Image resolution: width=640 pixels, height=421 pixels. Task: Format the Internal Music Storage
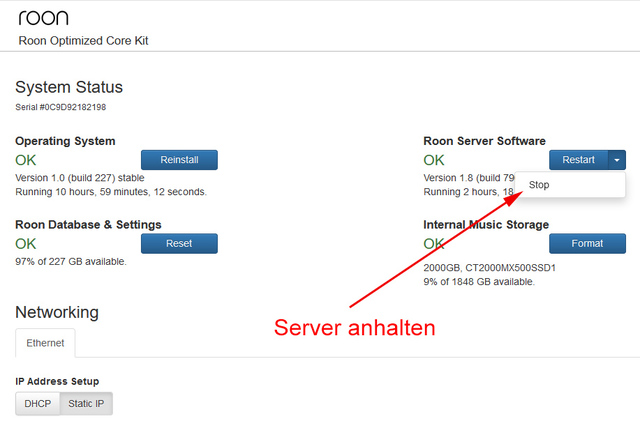click(587, 243)
